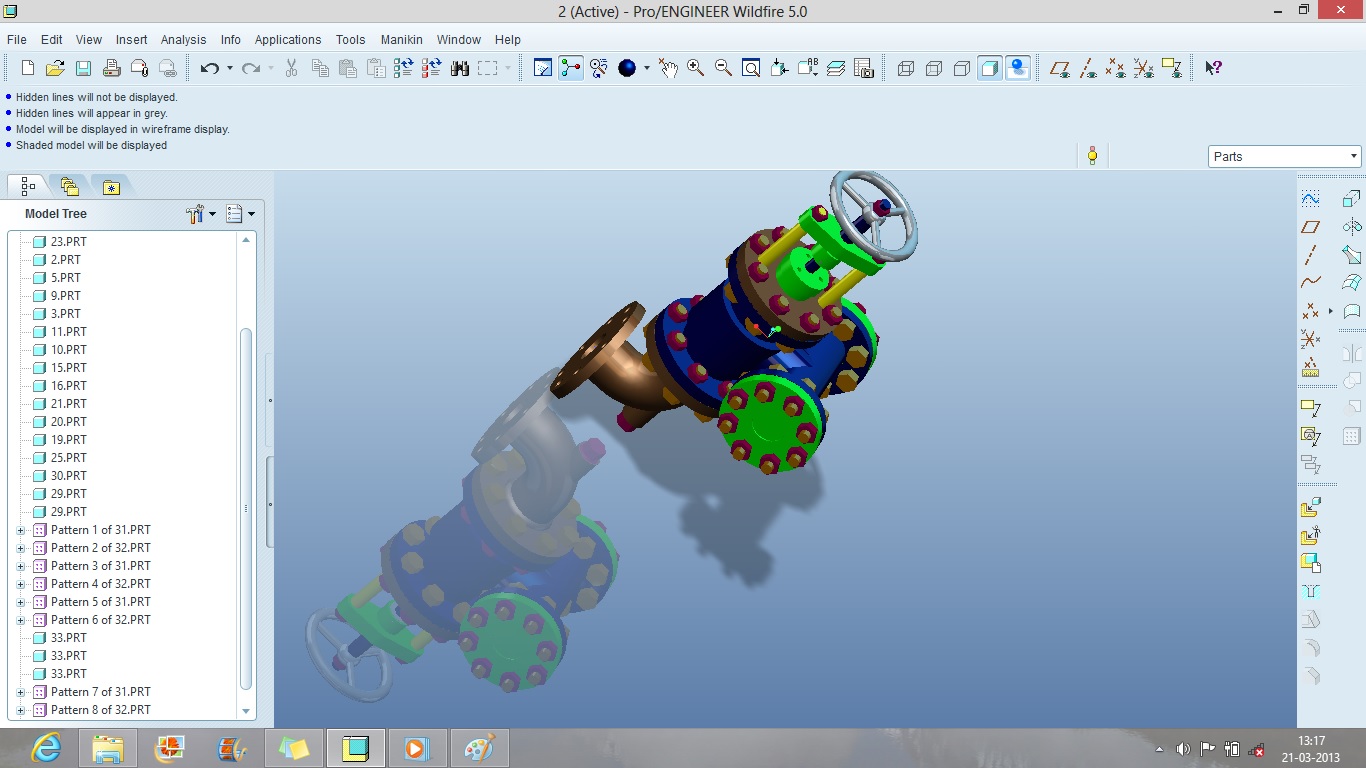Expand Pattern 6 of 32.PRT
Viewport: 1366px width, 768px height.
(x=21, y=620)
